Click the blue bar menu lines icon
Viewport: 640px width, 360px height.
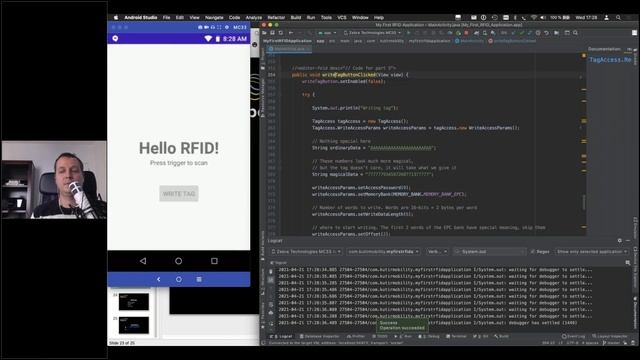[x=199, y=279]
